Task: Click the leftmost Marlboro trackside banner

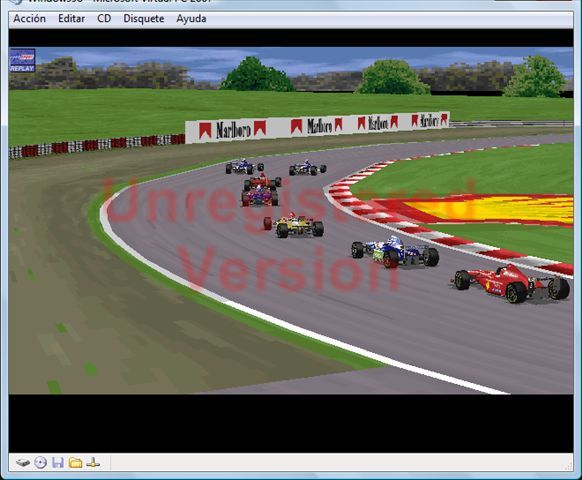Action: click(x=232, y=130)
